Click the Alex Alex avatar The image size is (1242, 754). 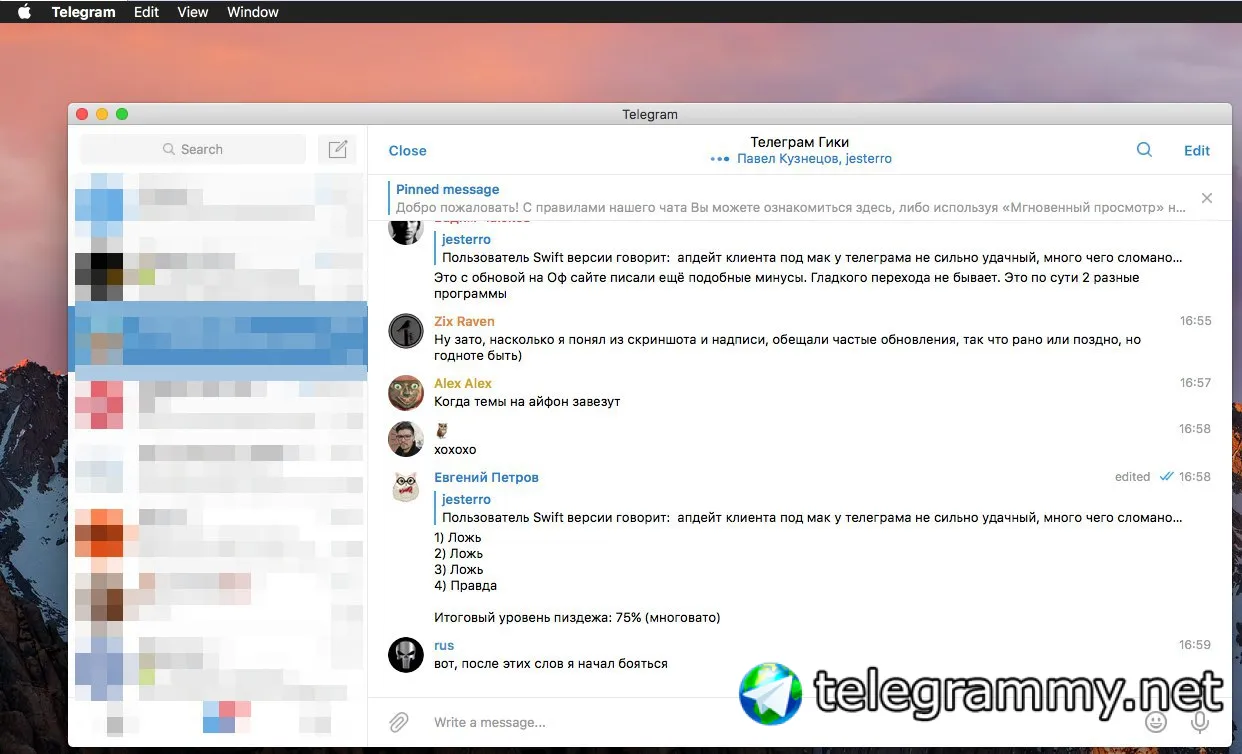pyautogui.click(x=406, y=393)
